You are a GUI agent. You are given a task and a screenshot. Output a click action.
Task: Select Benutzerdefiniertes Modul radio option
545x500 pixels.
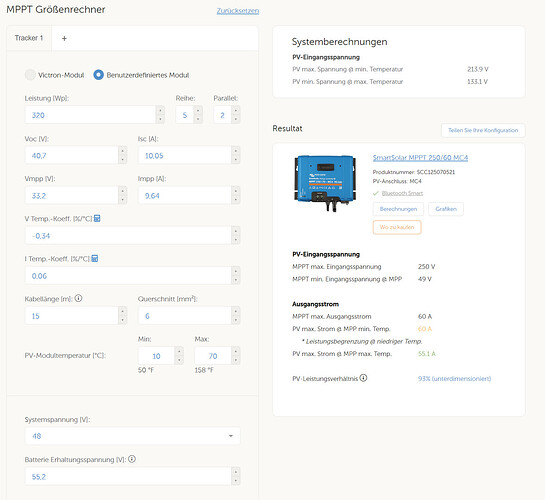[x=98, y=75]
